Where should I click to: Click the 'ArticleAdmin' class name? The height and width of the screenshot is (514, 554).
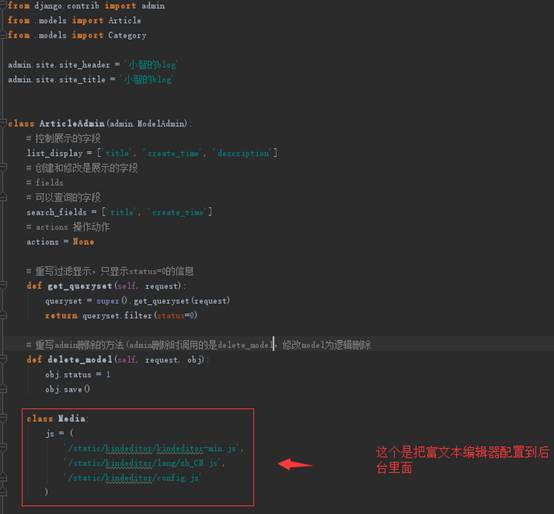[x=72, y=123]
